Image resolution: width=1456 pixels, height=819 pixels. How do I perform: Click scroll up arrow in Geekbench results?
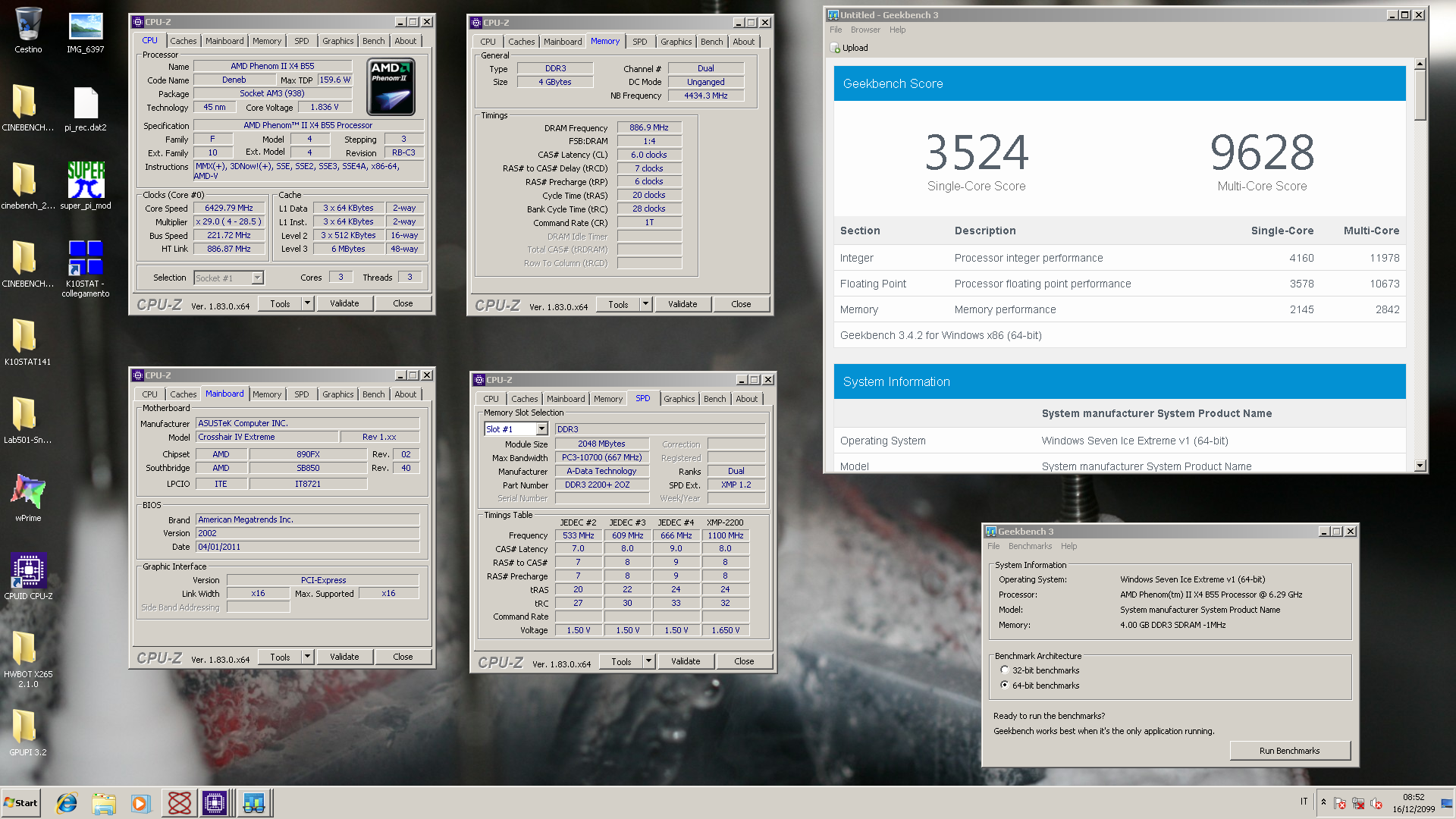1420,64
